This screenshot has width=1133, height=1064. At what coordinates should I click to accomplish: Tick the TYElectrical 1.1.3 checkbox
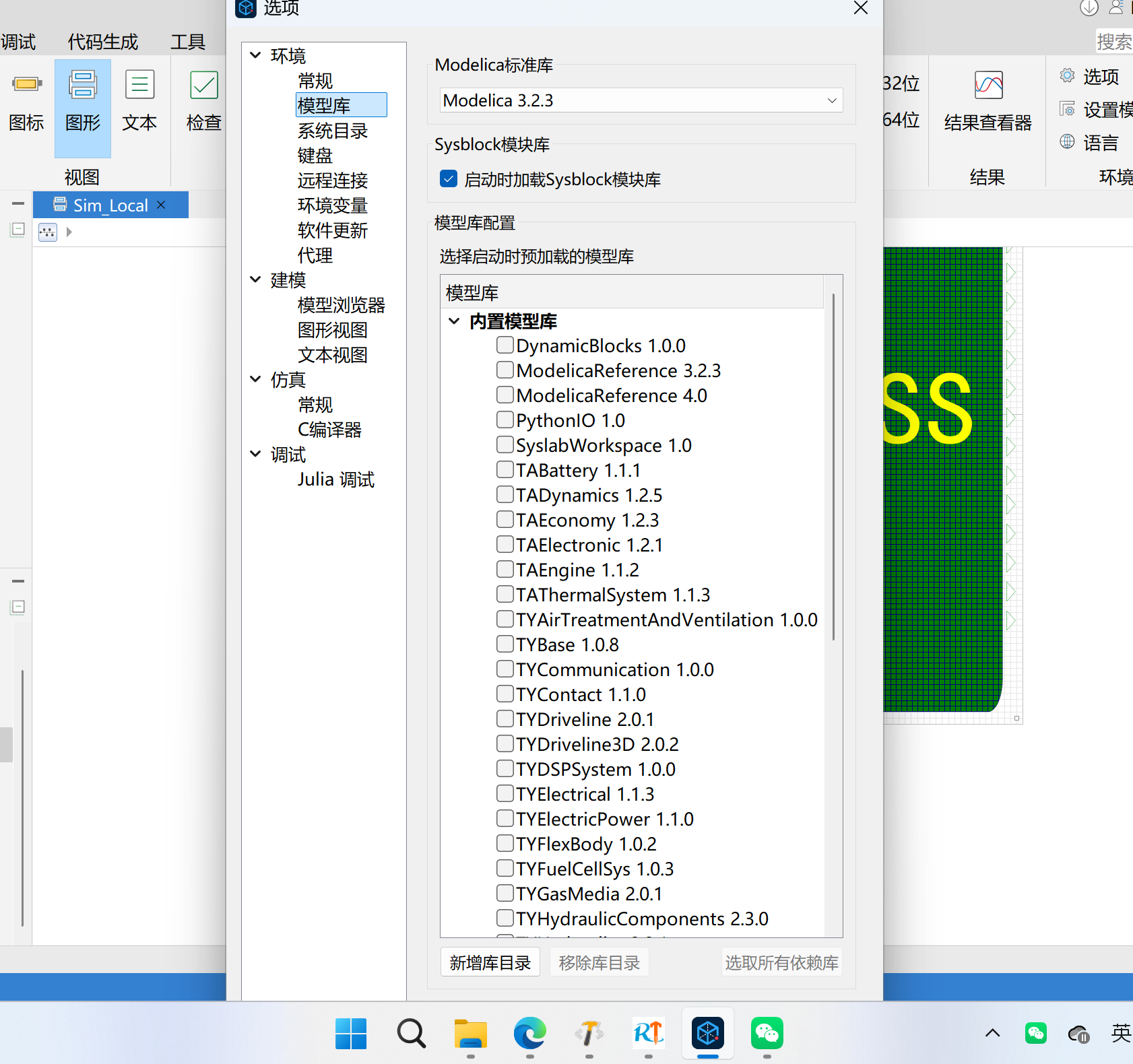click(x=505, y=794)
